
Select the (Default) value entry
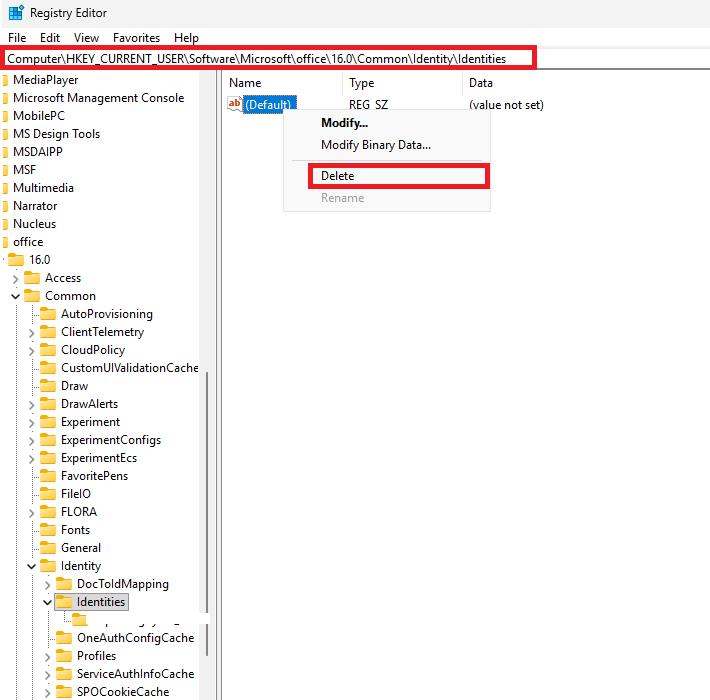pos(269,105)
